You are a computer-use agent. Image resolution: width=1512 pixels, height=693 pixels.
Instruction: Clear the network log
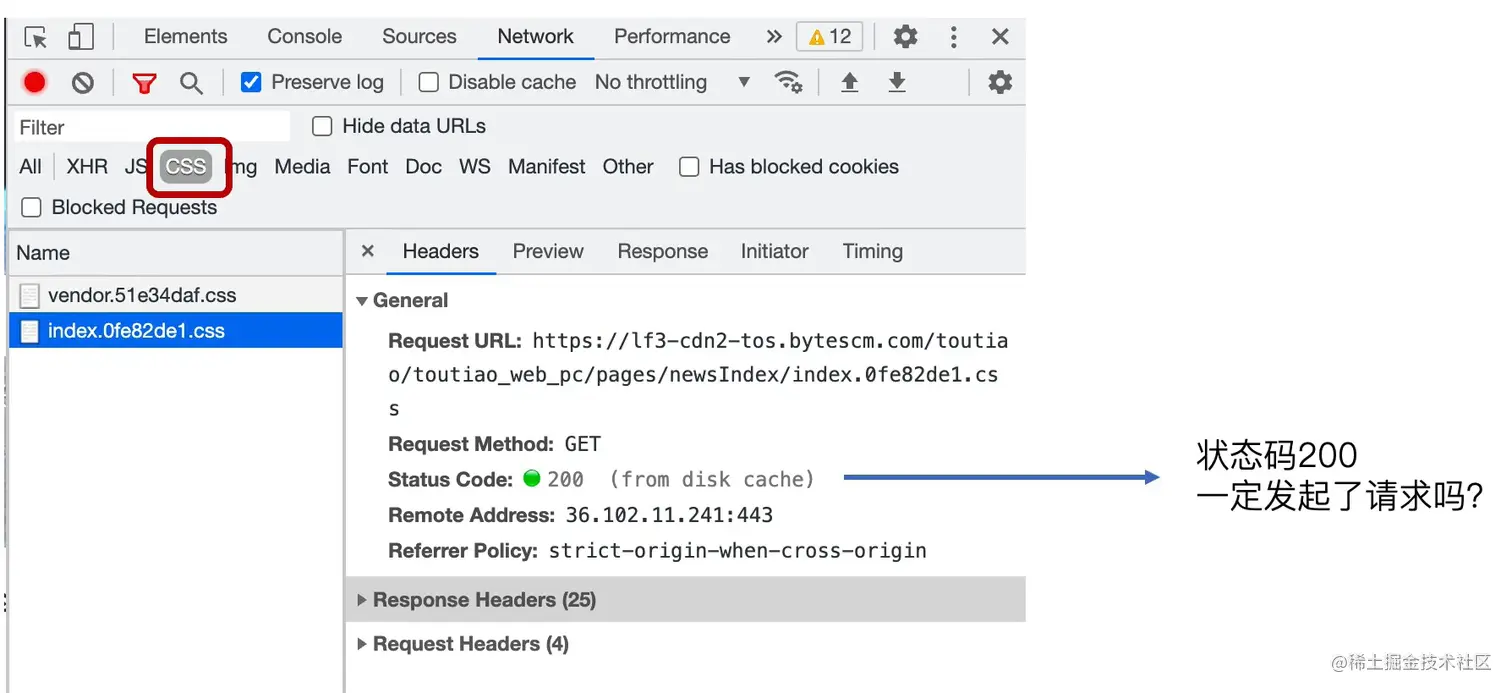[x=83, y=83]
